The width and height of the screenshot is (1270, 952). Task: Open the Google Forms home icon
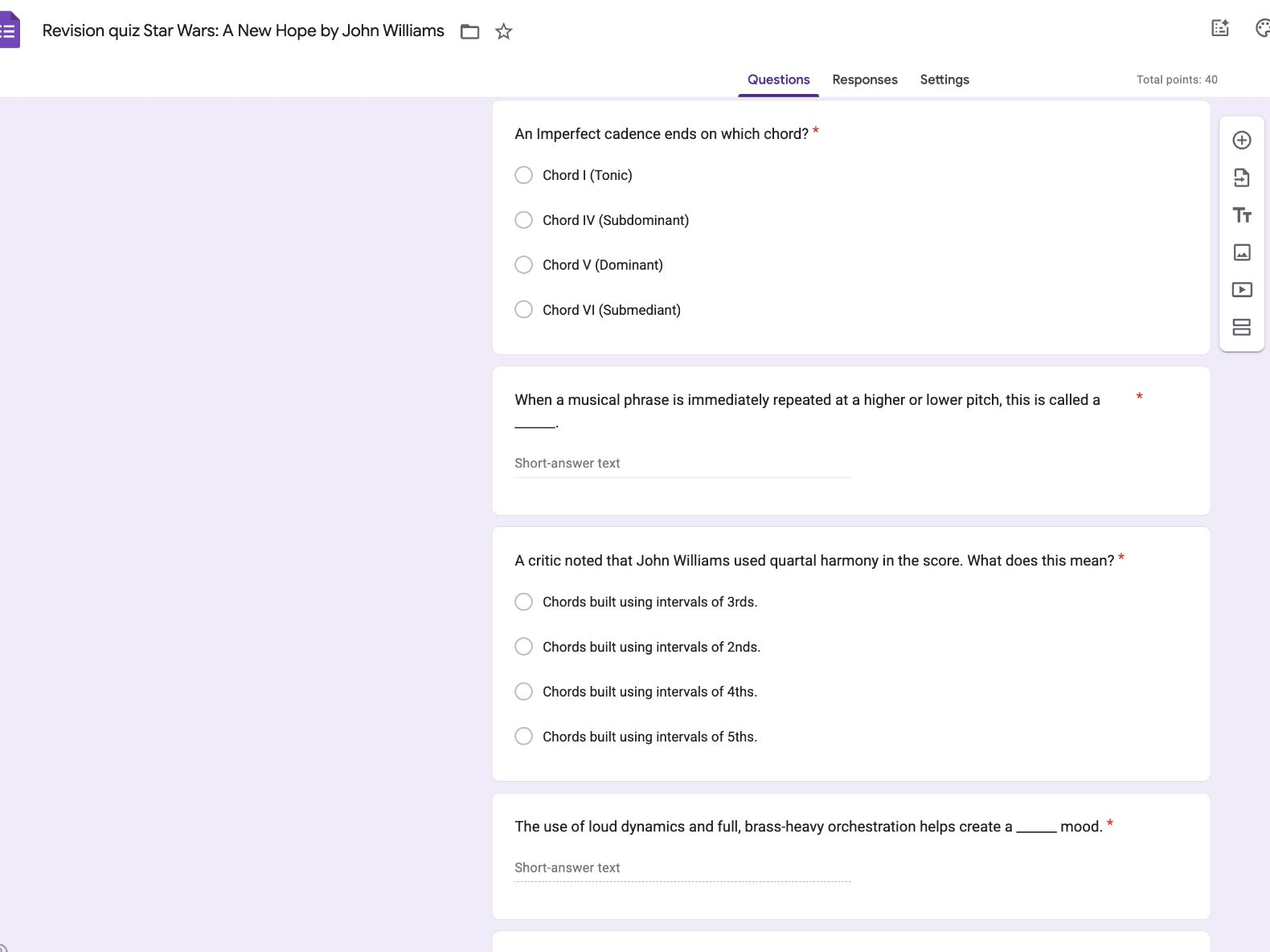[9, 31]
